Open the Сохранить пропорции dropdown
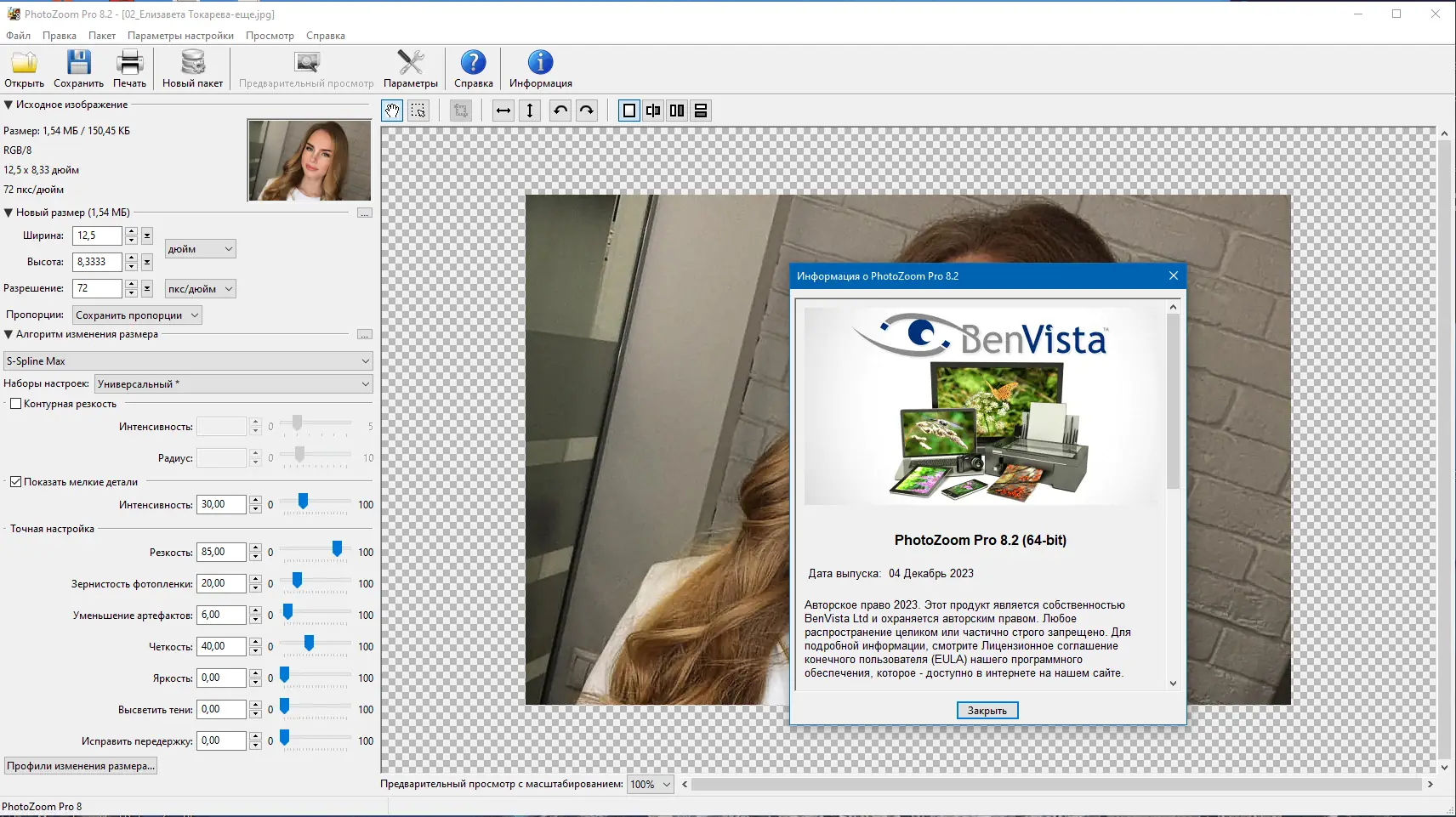The height and width of the screenshot is (817, 1456). [x=137, y=315]
